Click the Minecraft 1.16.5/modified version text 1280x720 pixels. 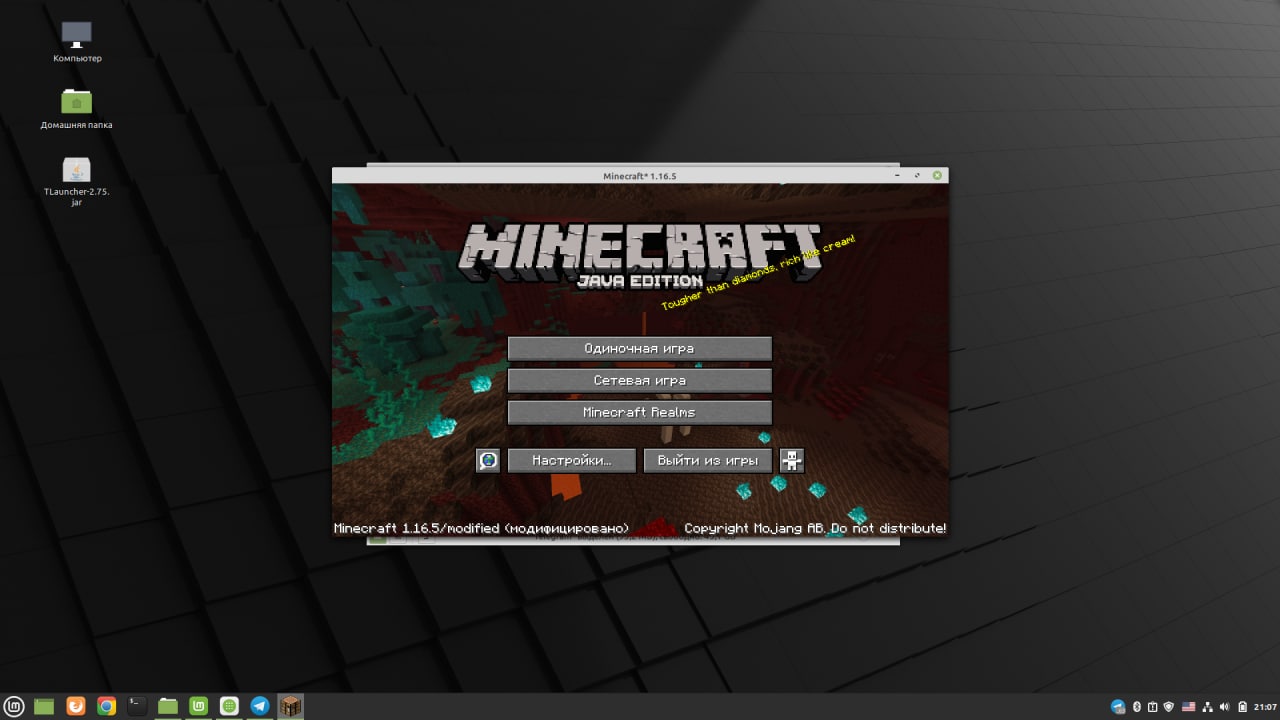[482, 528]
